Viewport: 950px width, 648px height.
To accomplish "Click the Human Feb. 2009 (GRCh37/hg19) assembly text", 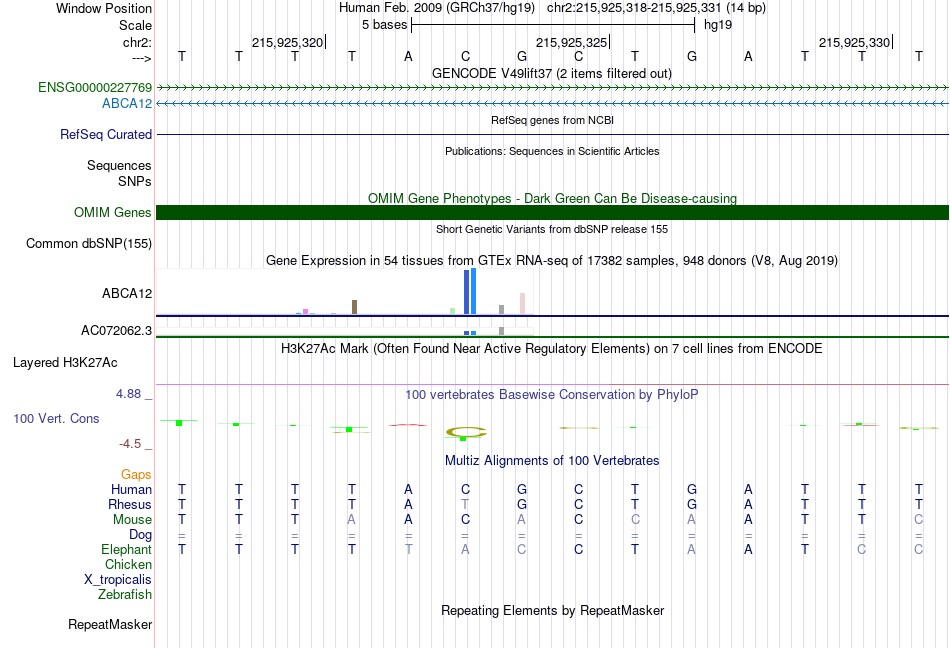I will (437, 8).
